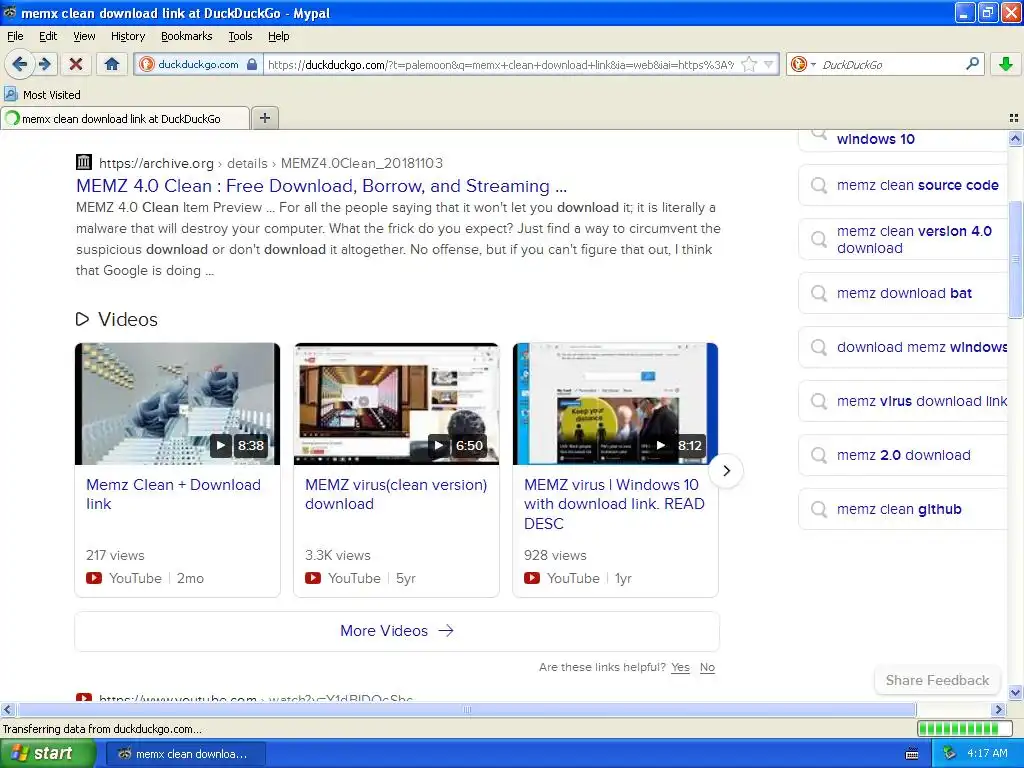Click the horizontal scrollbar right arrow
1024x768 pixels.
(999, 709)
